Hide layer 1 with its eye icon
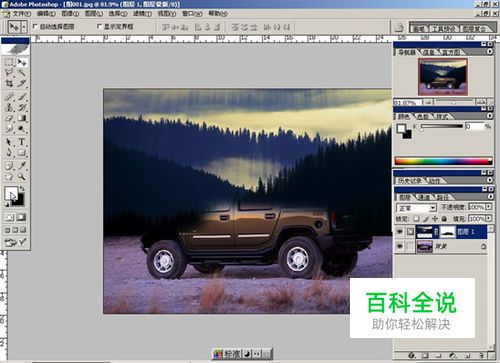This screenshot has height=363, width=500. pyautogui.click(x=400, y=231)
